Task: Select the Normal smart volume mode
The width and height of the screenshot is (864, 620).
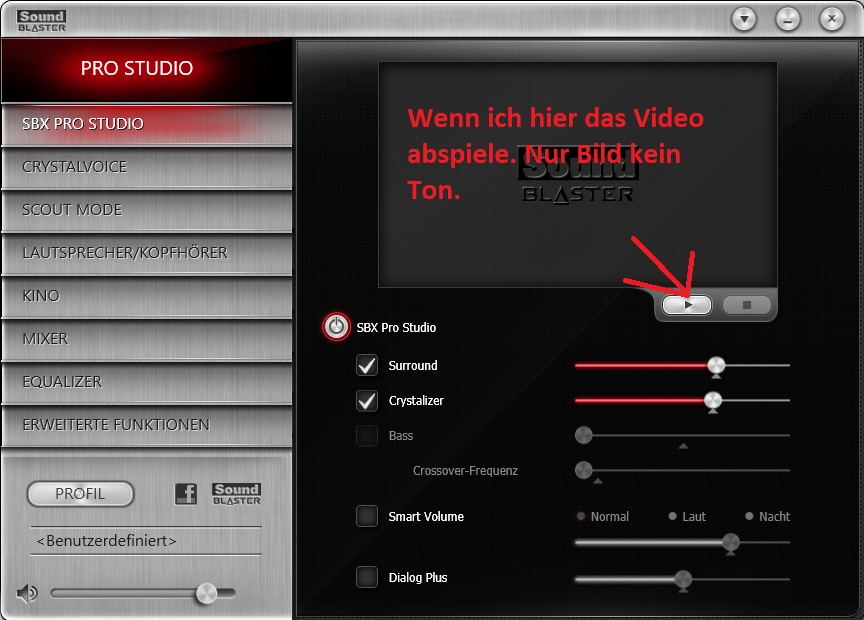Action: (580, 516)
